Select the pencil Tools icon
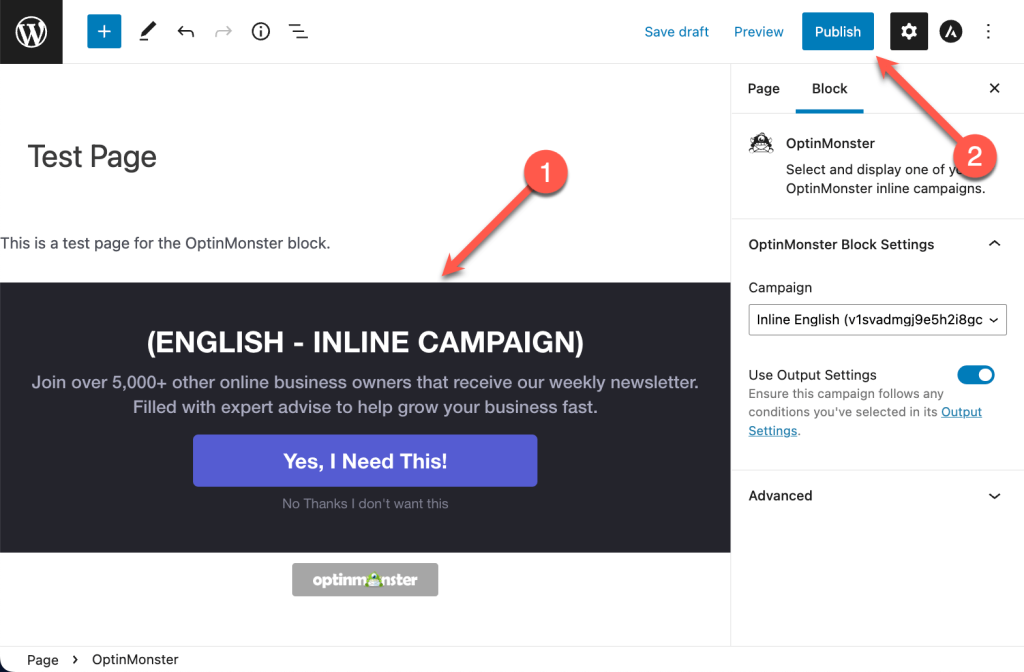 click(148, 31)
